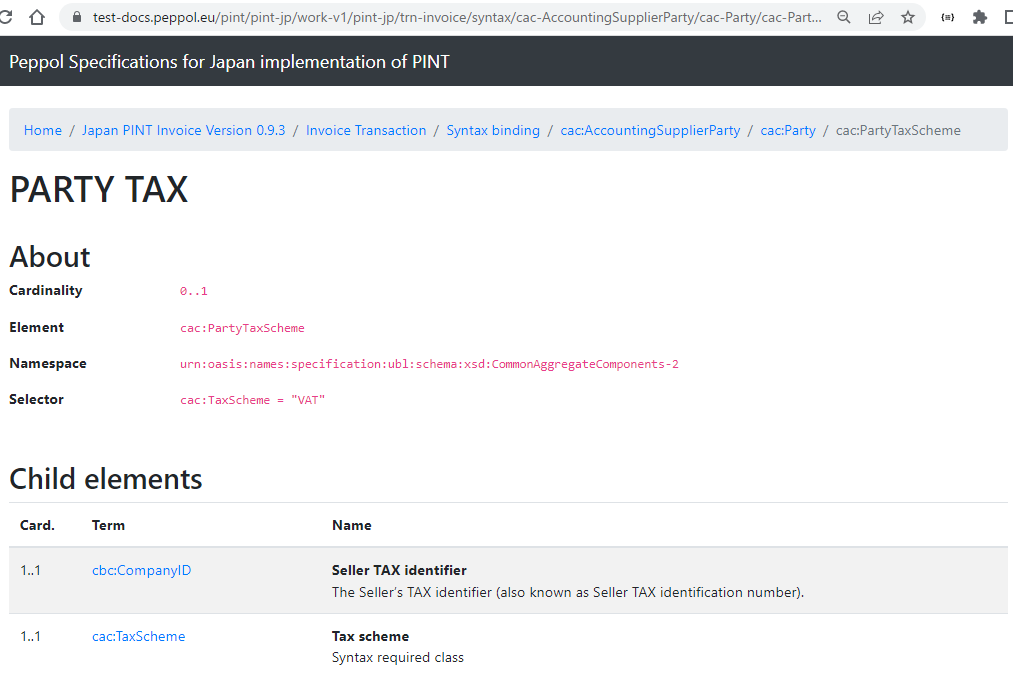Click the padlock site info icon
Screen dimensions: 1013x682
click(77, 17)
